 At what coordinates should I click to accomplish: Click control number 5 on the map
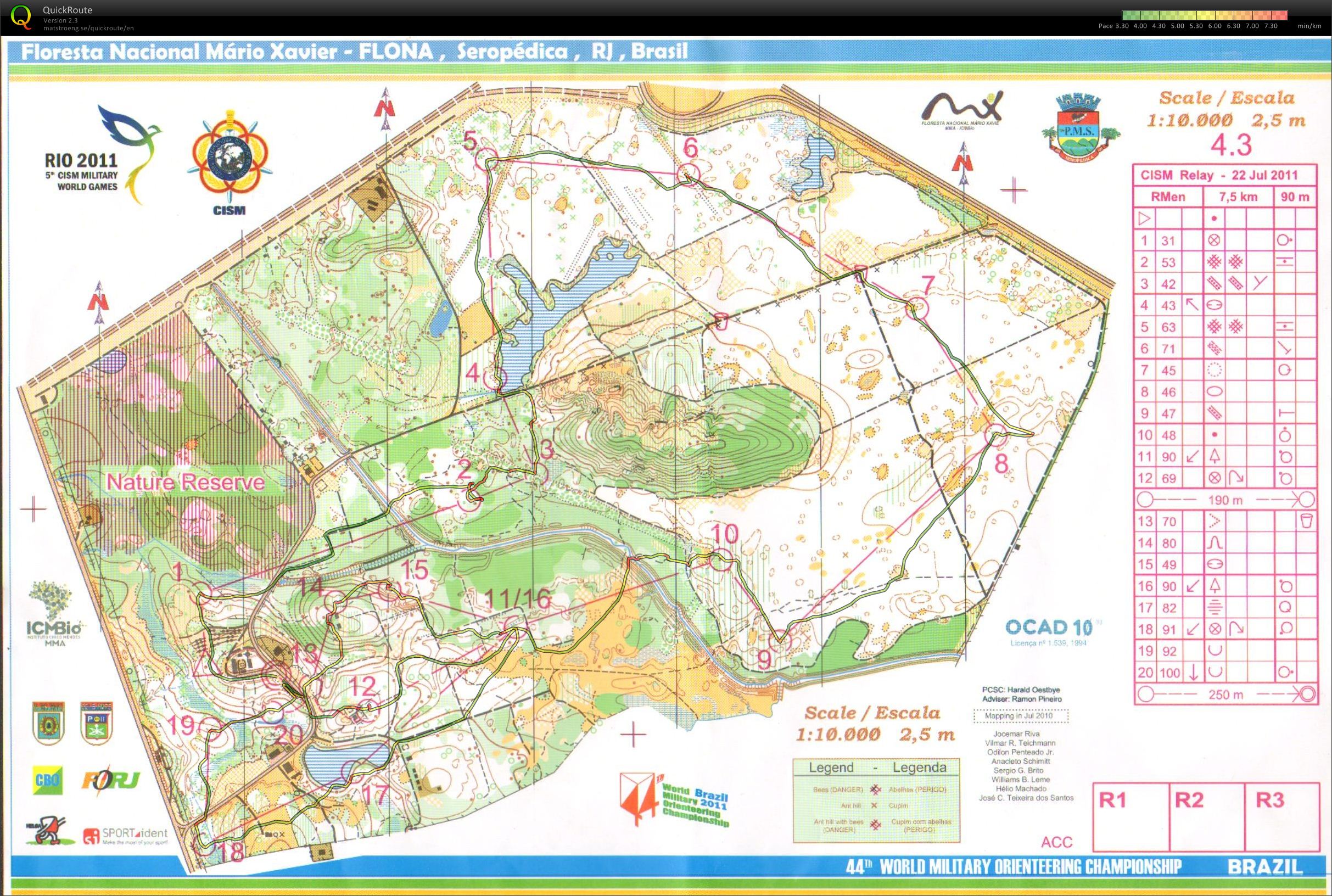click(471, 140)
